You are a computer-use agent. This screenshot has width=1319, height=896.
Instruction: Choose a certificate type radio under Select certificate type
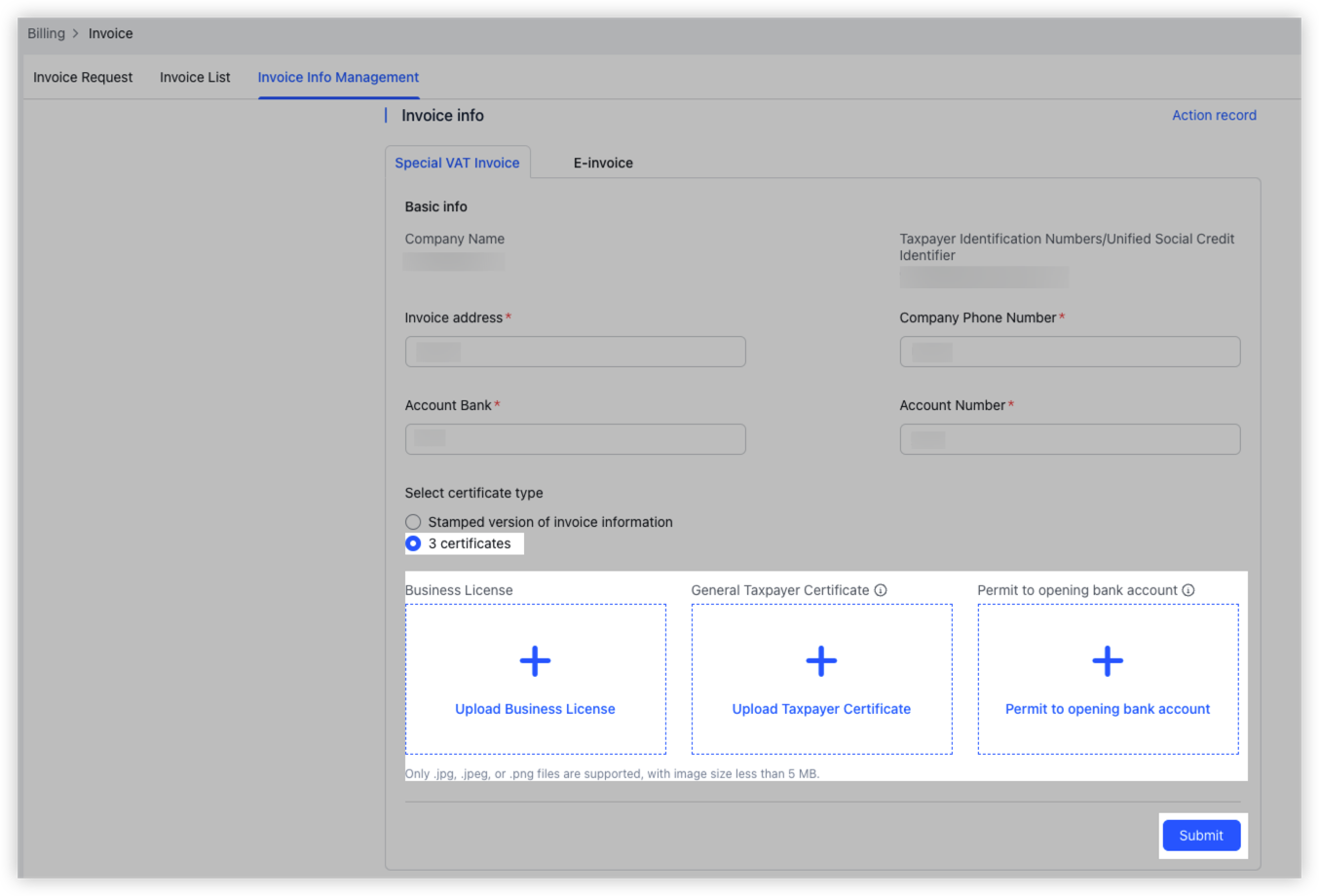[413, 543]
